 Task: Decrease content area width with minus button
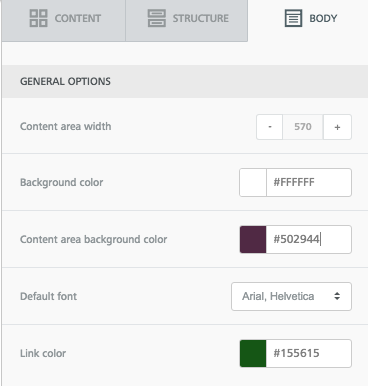(269, 127)
